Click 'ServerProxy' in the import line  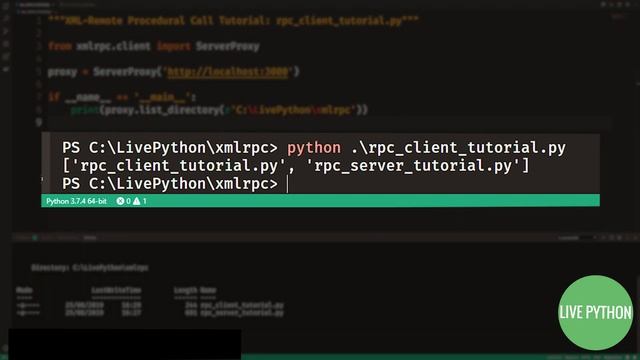227,46
